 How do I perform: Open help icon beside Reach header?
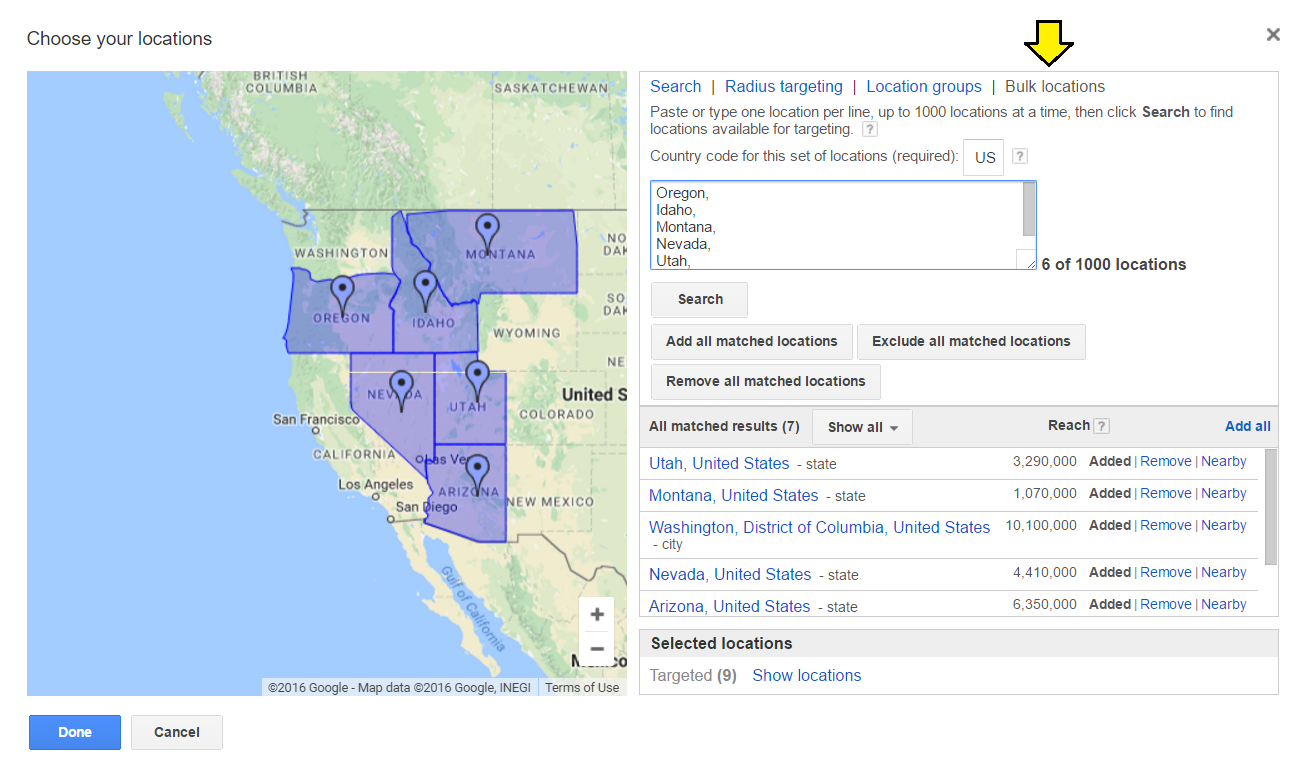(1101, 426)
